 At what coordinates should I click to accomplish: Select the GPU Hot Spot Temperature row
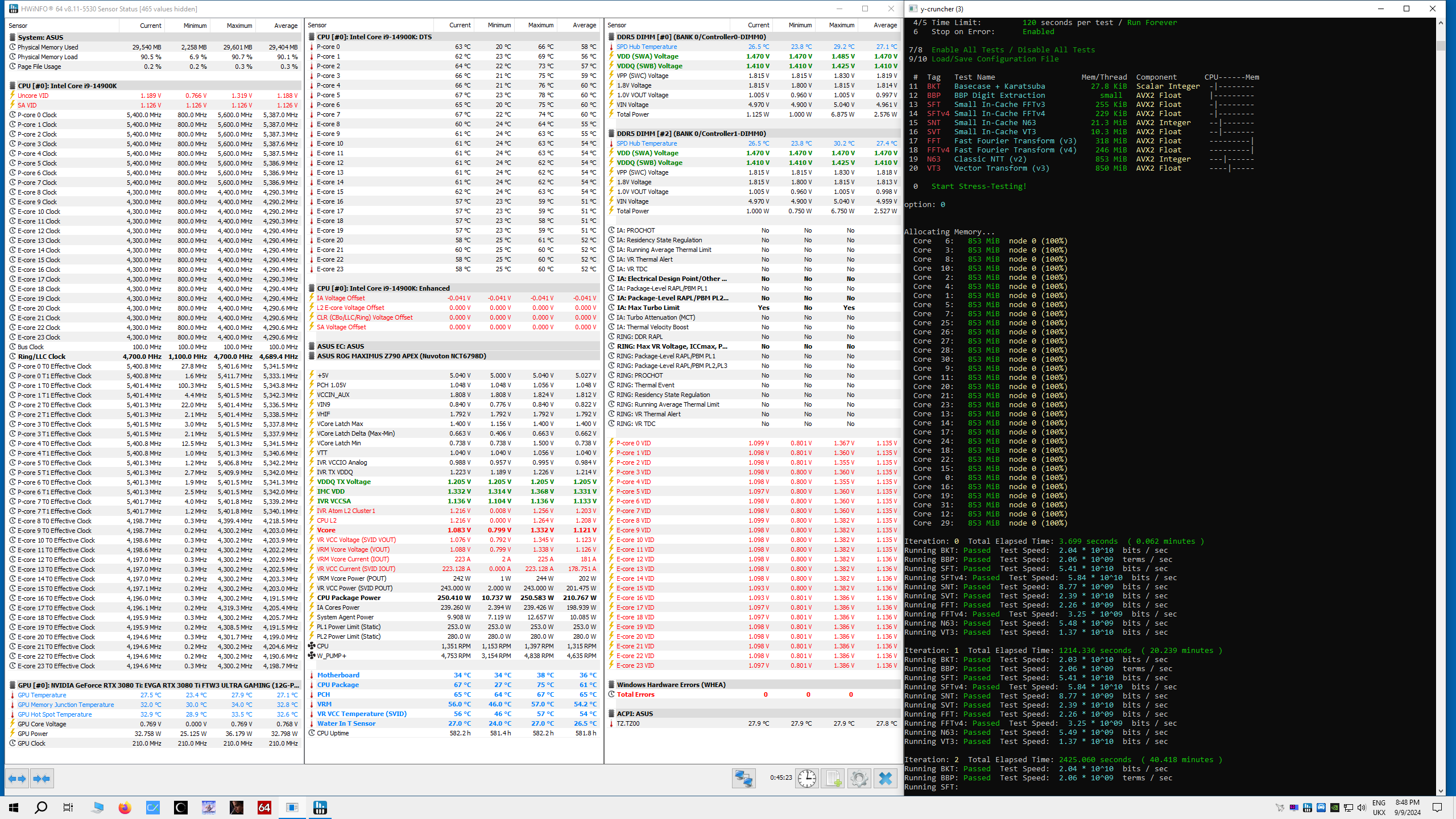pos(154,714)
